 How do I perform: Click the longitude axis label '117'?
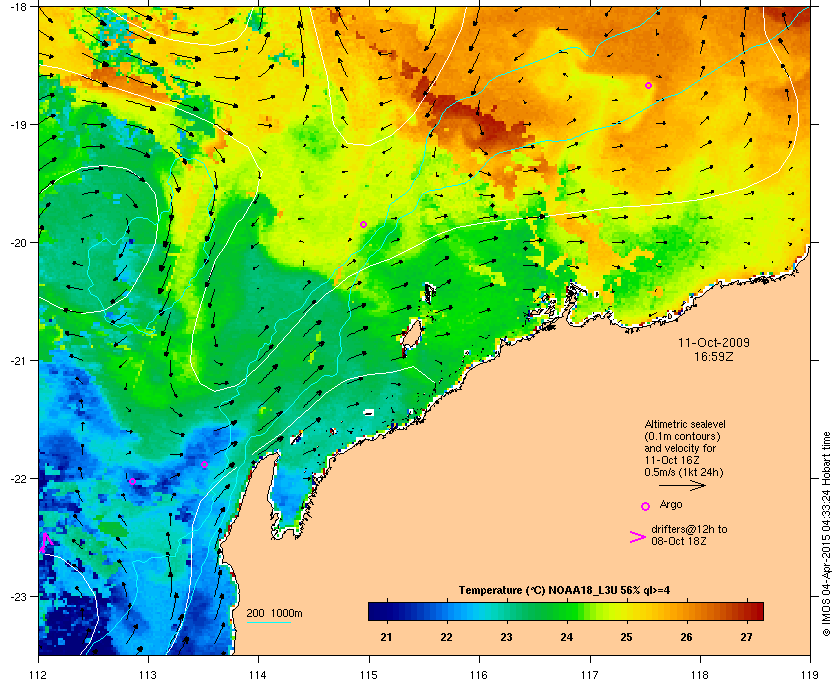590,675
